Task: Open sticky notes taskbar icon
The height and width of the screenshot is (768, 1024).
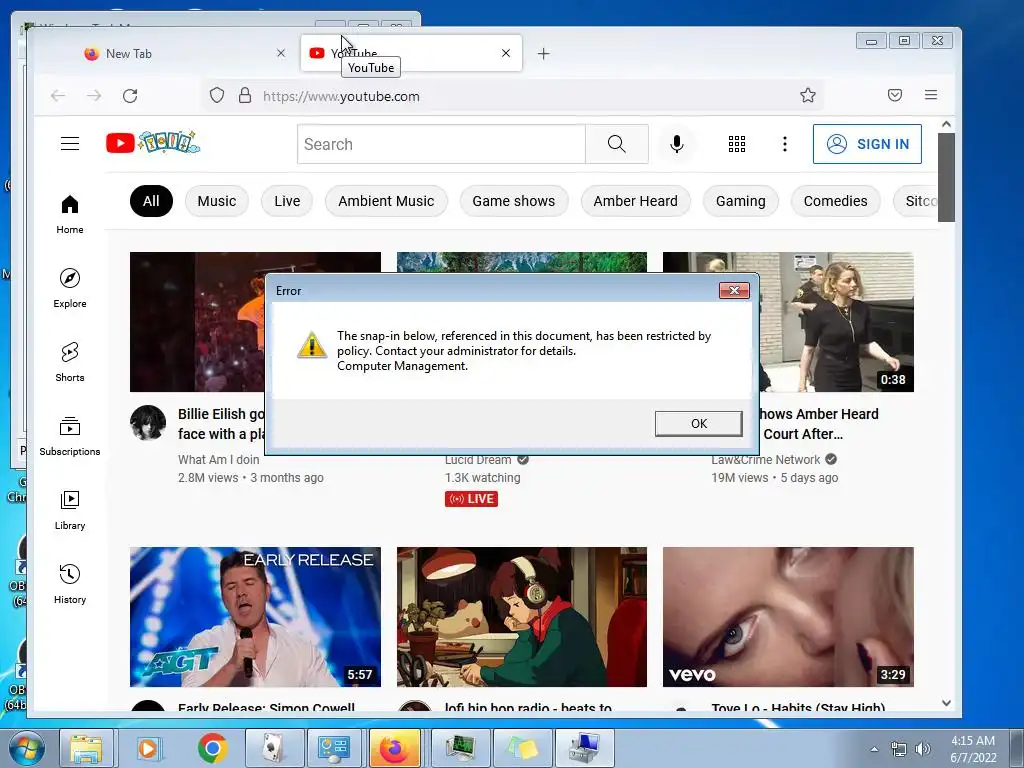Action: coord(522,748)
